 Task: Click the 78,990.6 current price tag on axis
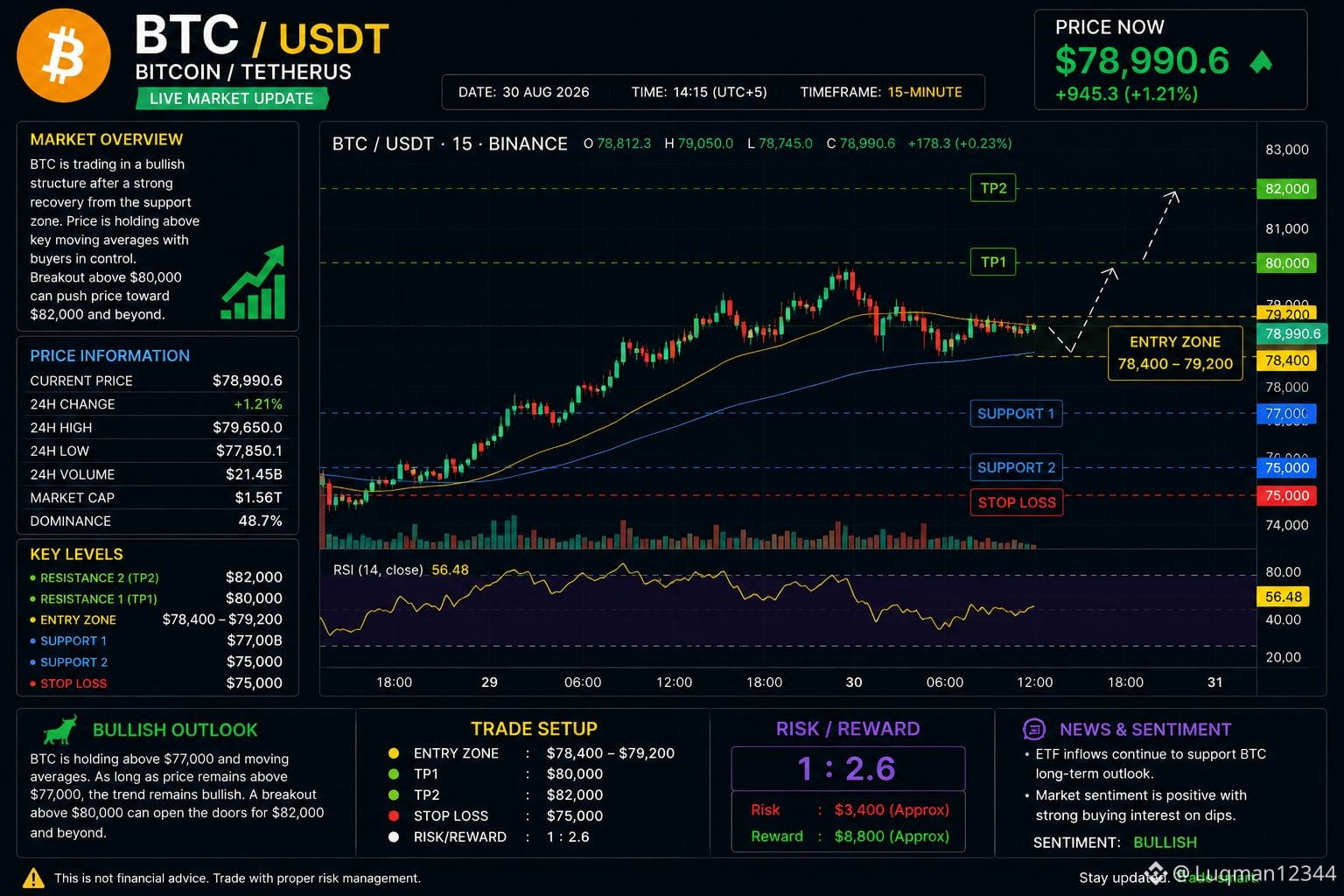(1291, 334)
